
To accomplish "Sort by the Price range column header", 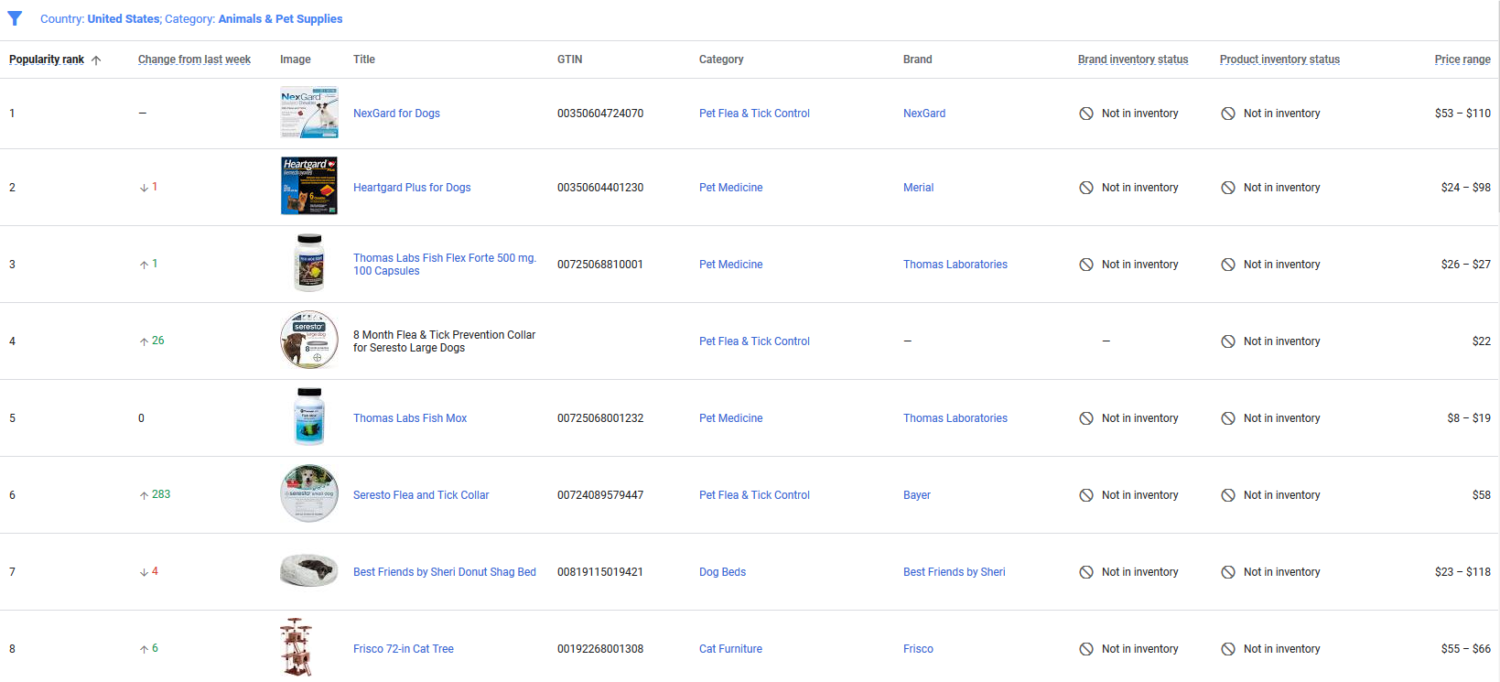I will point(1461,59).
